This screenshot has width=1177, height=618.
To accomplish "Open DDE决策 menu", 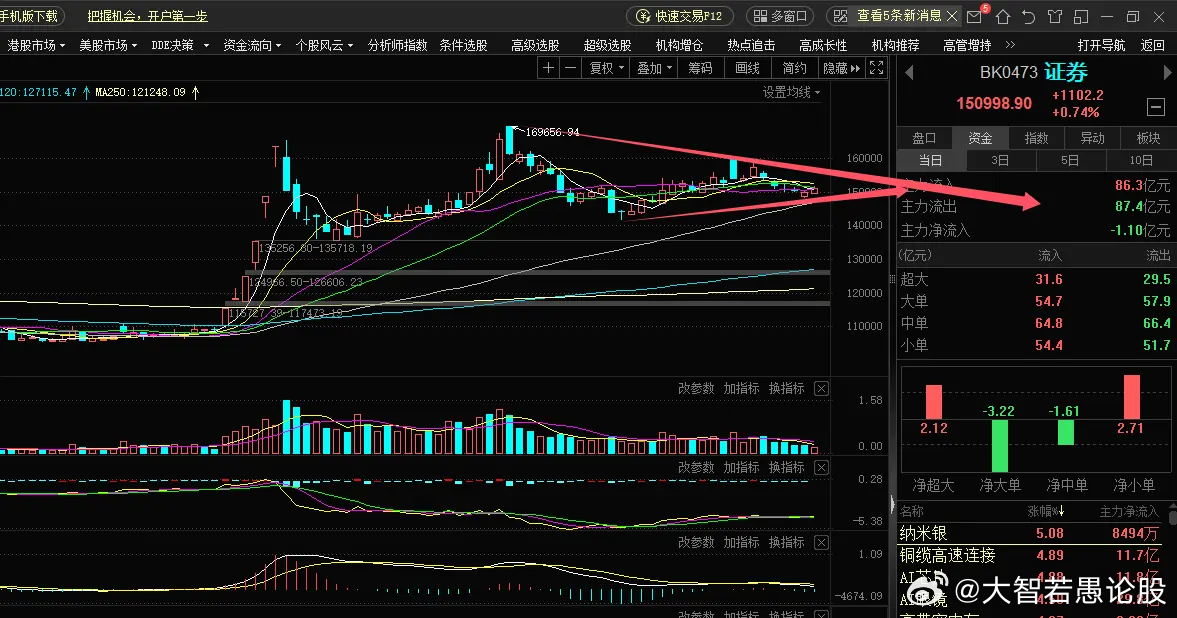I will (x=179, y=45).
